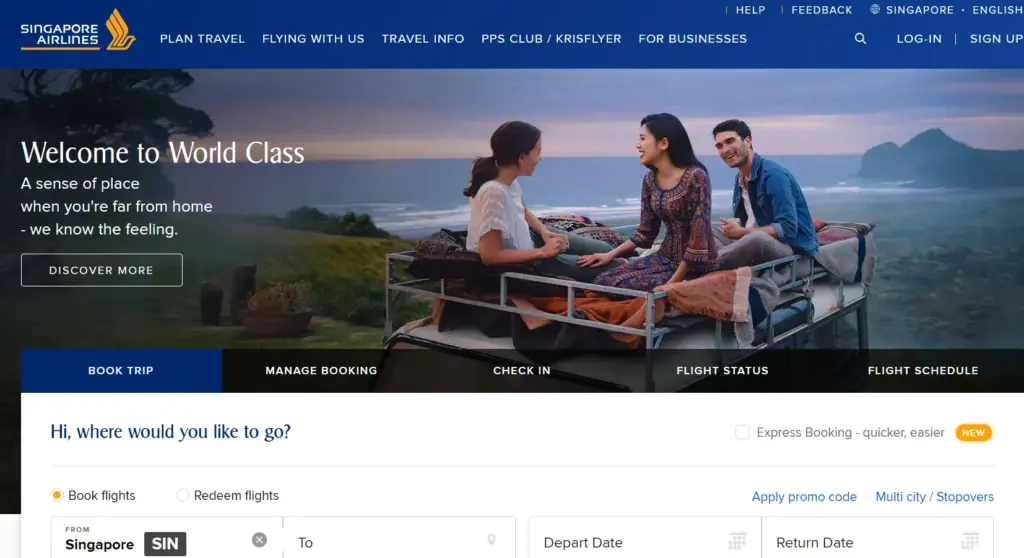Open the PPS Club / KrisFlyer menu
This screenshot has height=558, width=1024.
point(551,39)
